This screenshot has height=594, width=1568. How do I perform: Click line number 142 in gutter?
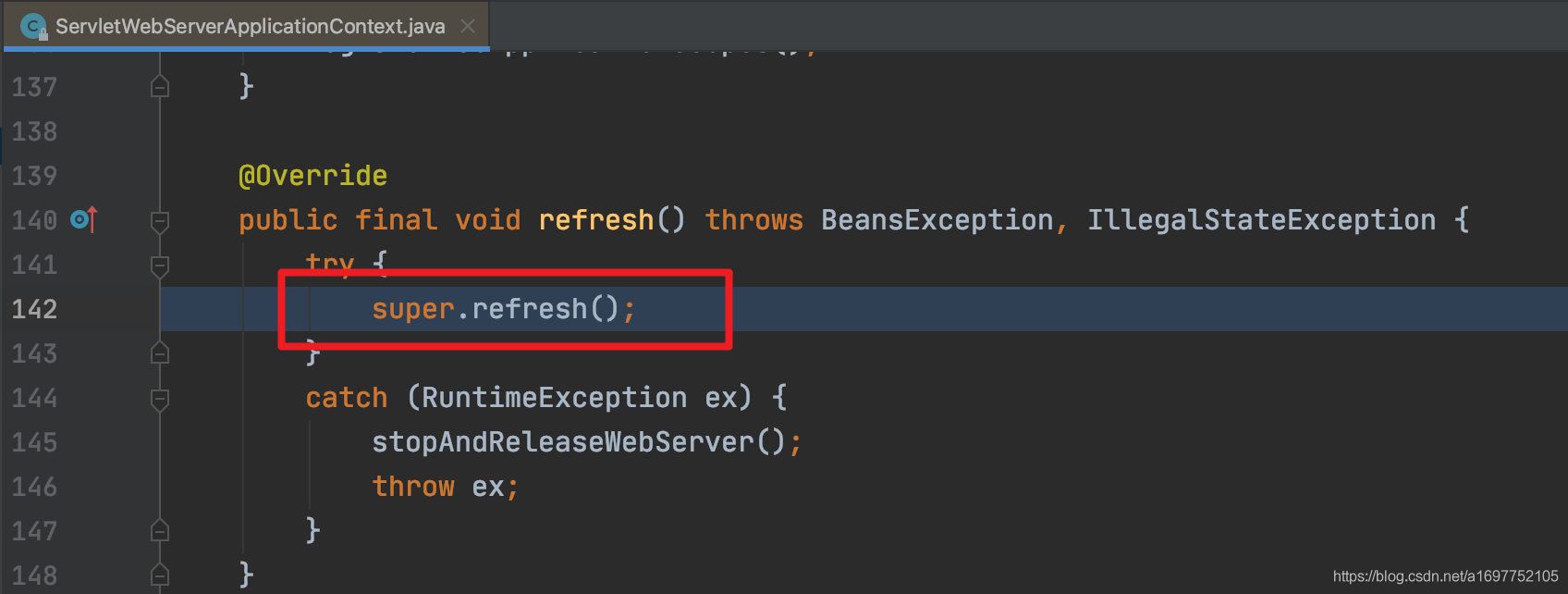point(34,309)
